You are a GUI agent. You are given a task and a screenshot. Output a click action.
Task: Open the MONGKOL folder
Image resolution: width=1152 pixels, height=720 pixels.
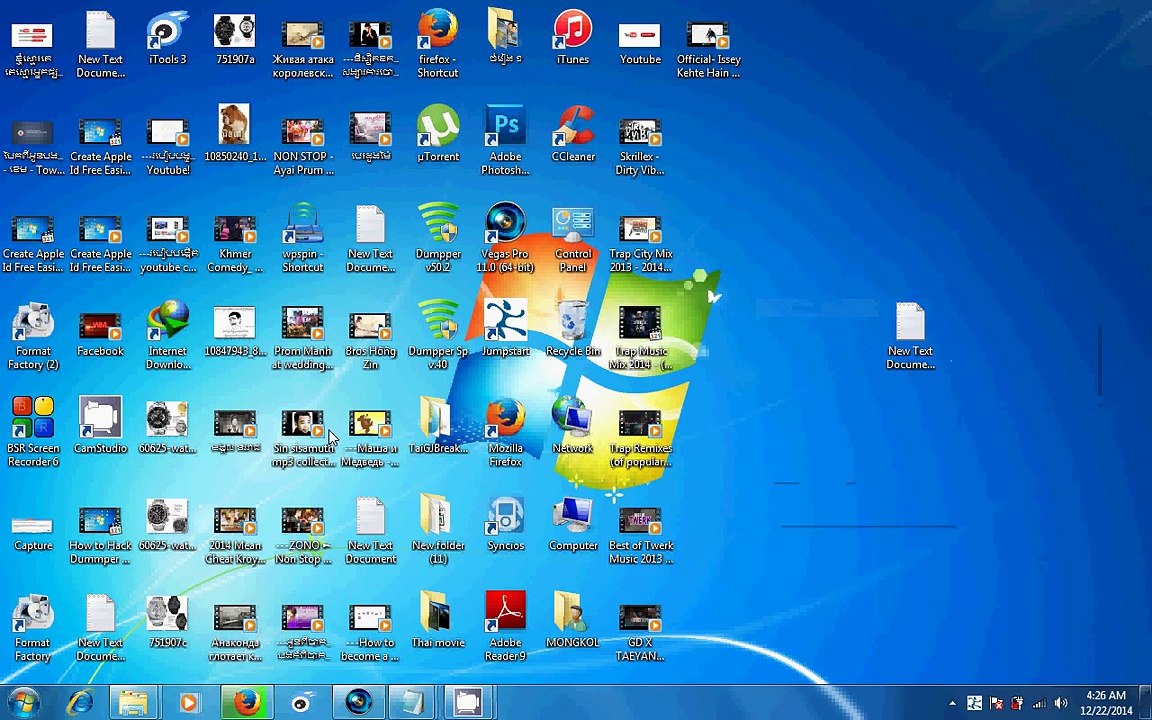(573, 620)
